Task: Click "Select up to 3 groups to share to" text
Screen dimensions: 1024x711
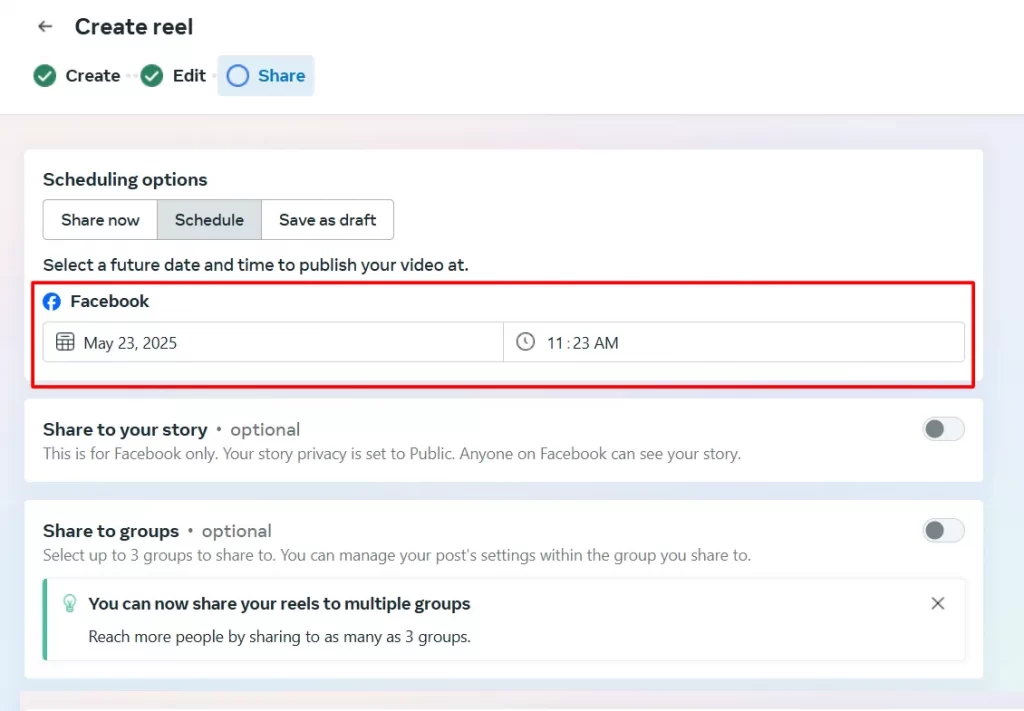Action: [x=397, y=556]
